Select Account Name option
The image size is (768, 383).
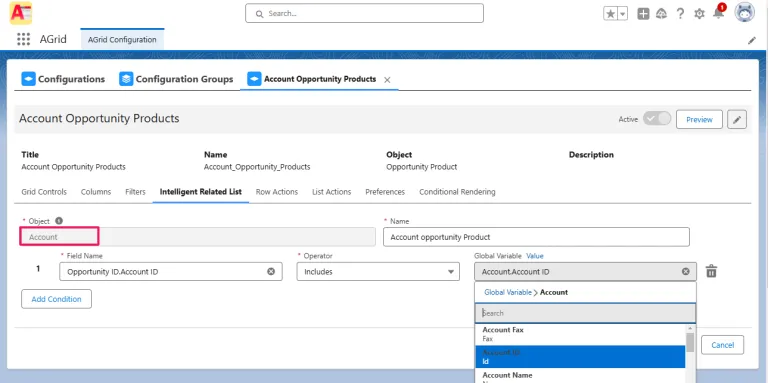tap(580, 376)
